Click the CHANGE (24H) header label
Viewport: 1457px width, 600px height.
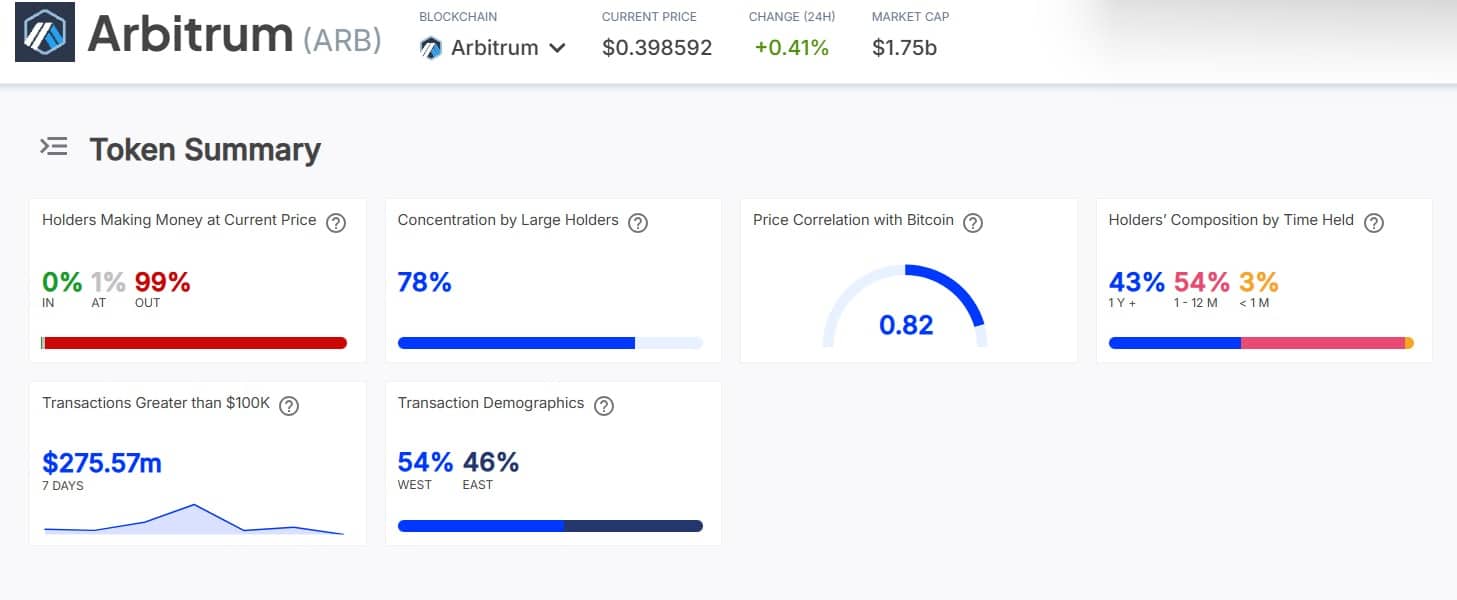click(x=792, y=17)
